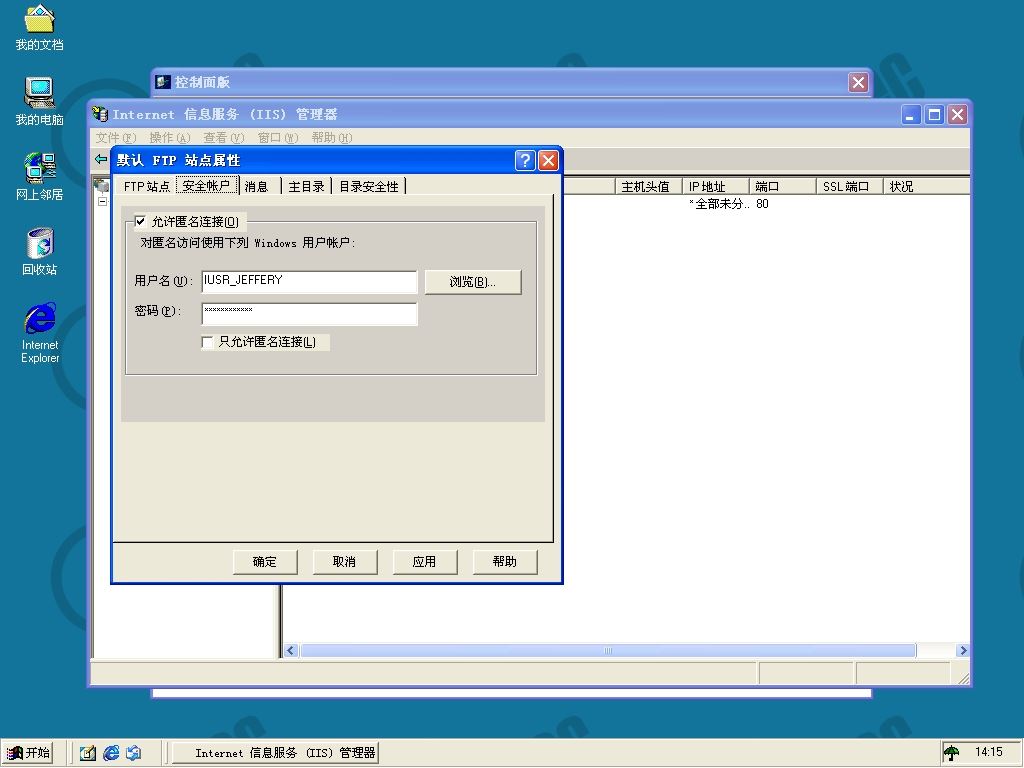The image size is (1024, 768).
Task: Collapse the tree node minus expander
Action: point(103,201)
